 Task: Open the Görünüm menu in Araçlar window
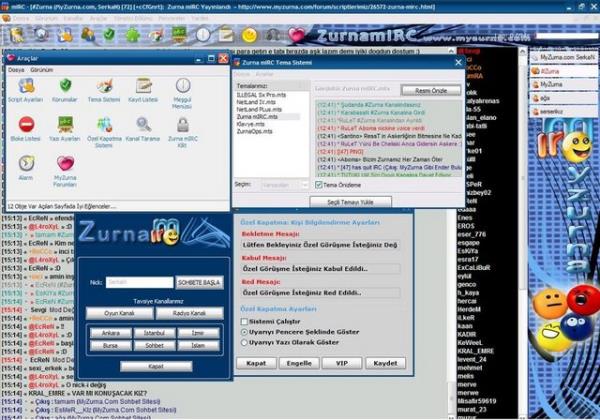(x=42, y=71)
